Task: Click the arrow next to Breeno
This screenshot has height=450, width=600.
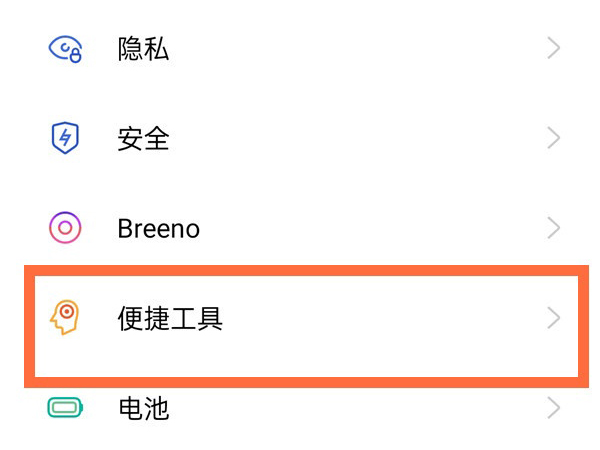Action: 554,228
